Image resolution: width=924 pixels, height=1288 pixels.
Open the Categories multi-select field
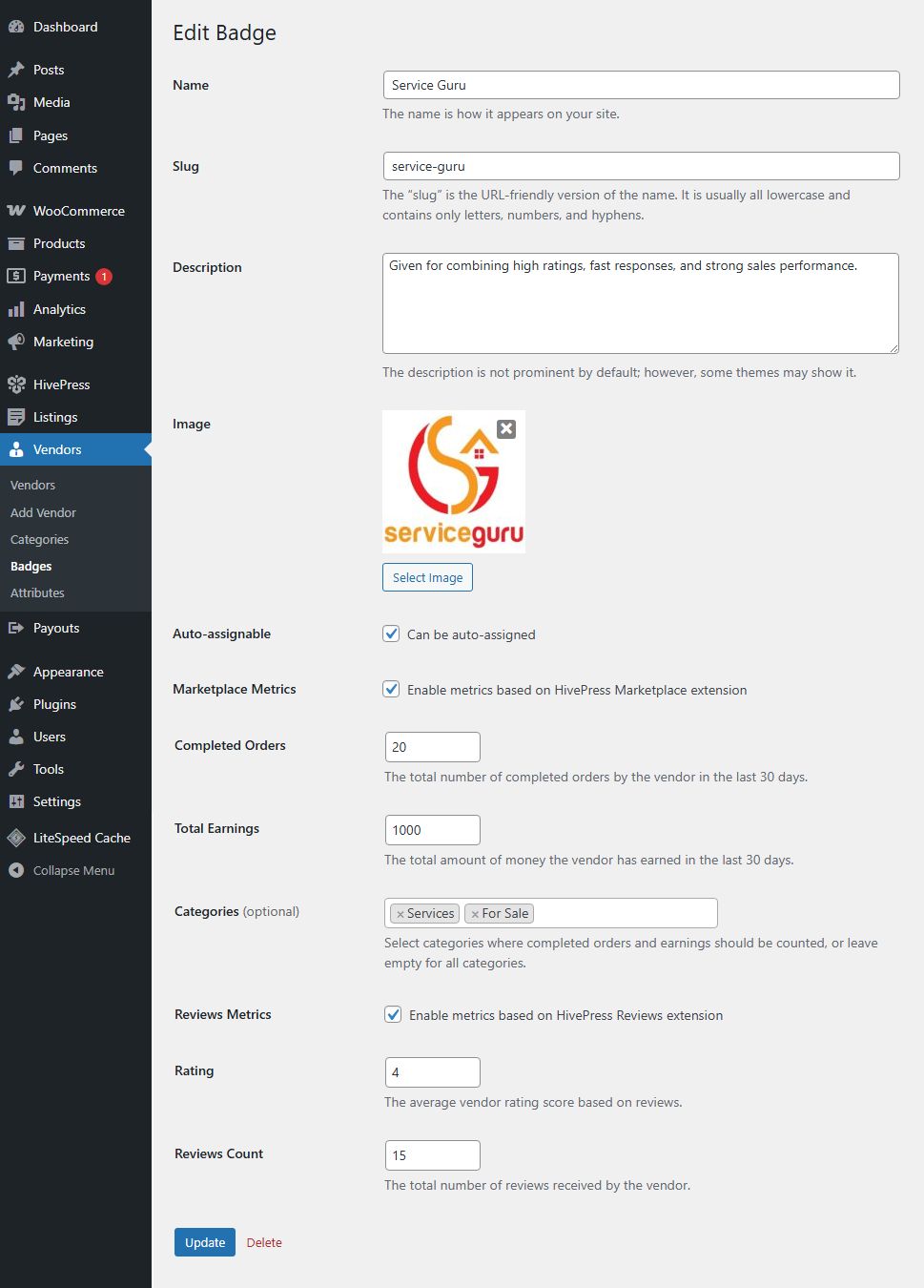coord(550,913)
